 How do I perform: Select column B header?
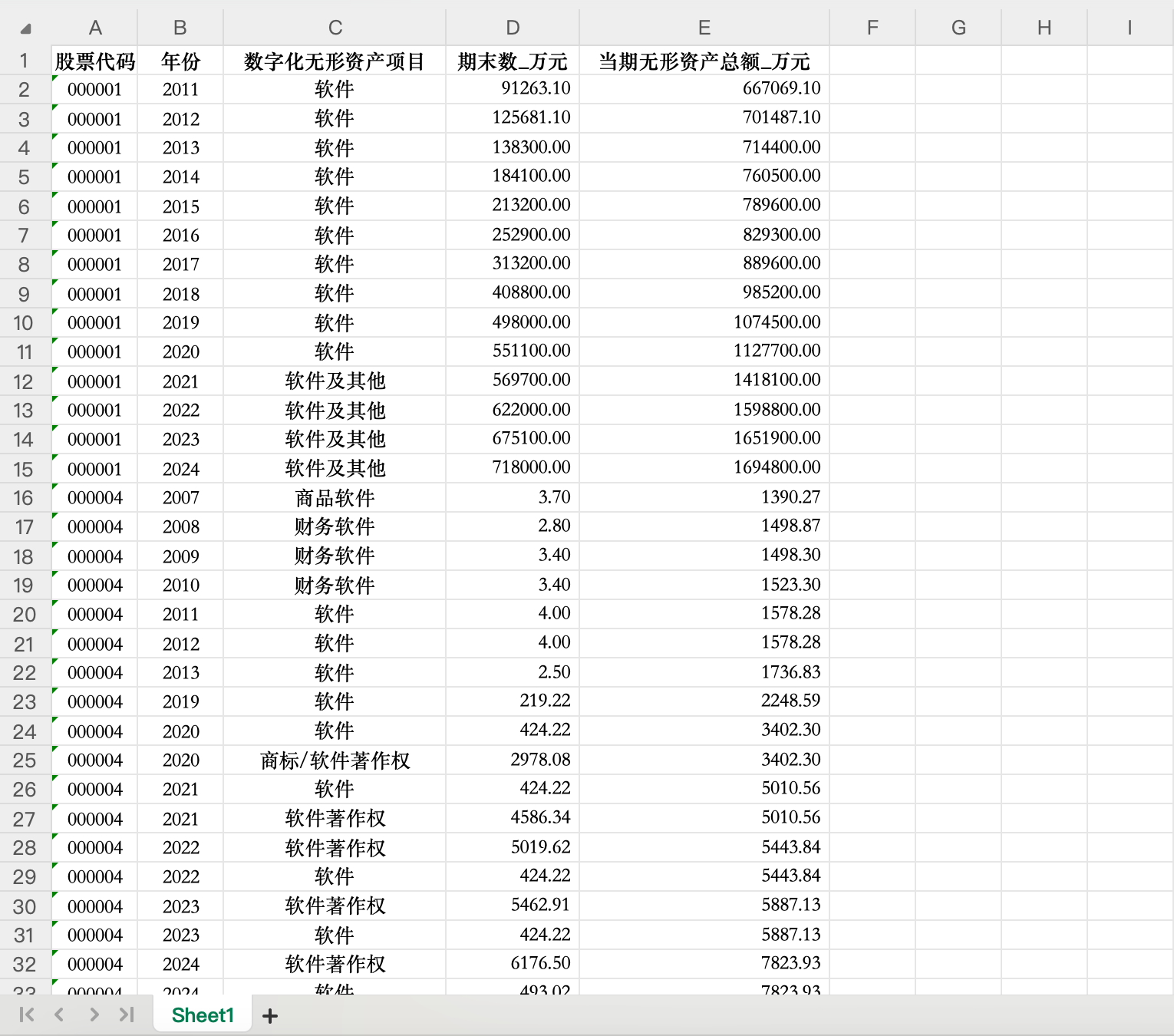pos(180,28)
